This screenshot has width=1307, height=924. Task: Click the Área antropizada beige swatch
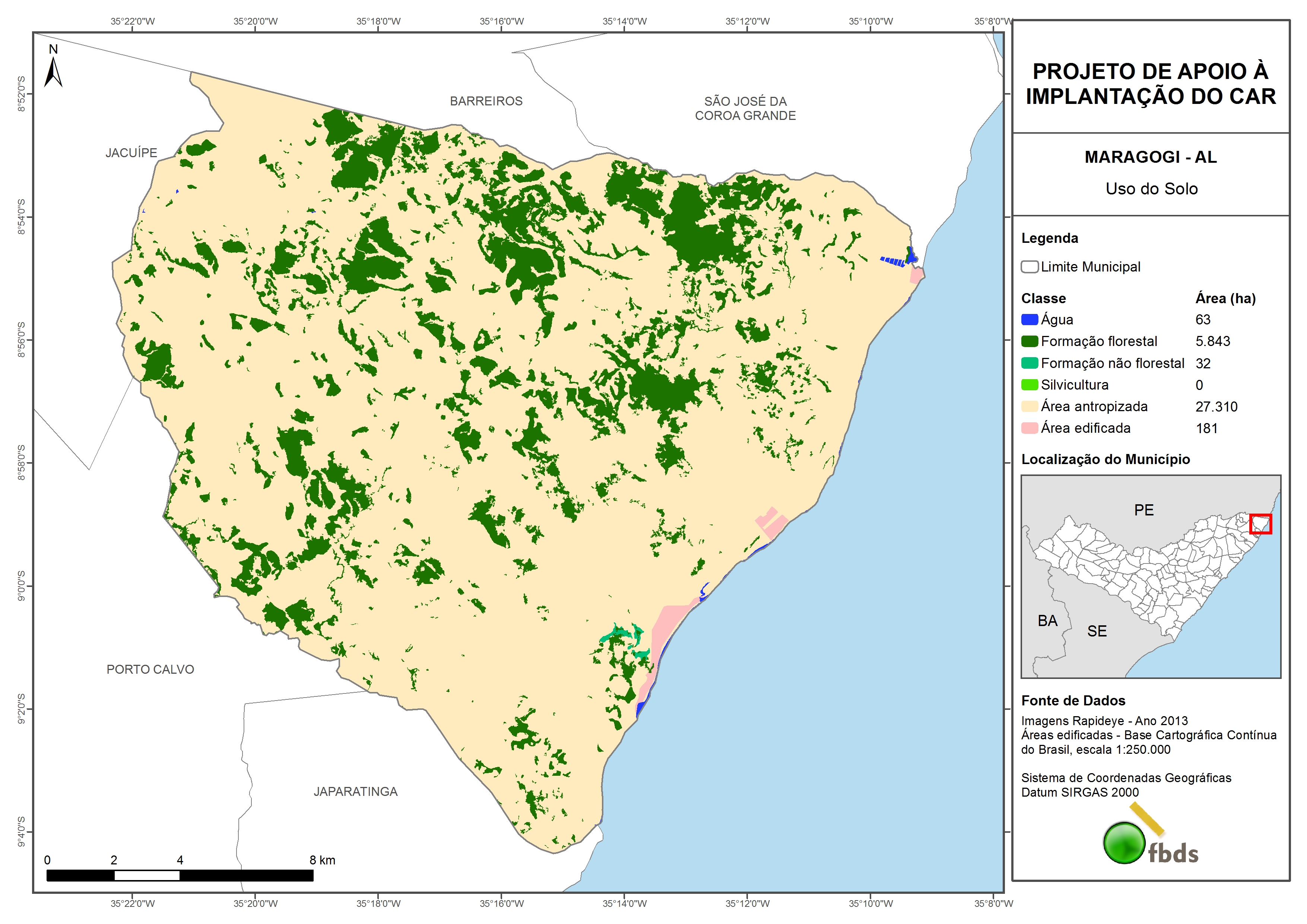click(x=1029, y=406)
